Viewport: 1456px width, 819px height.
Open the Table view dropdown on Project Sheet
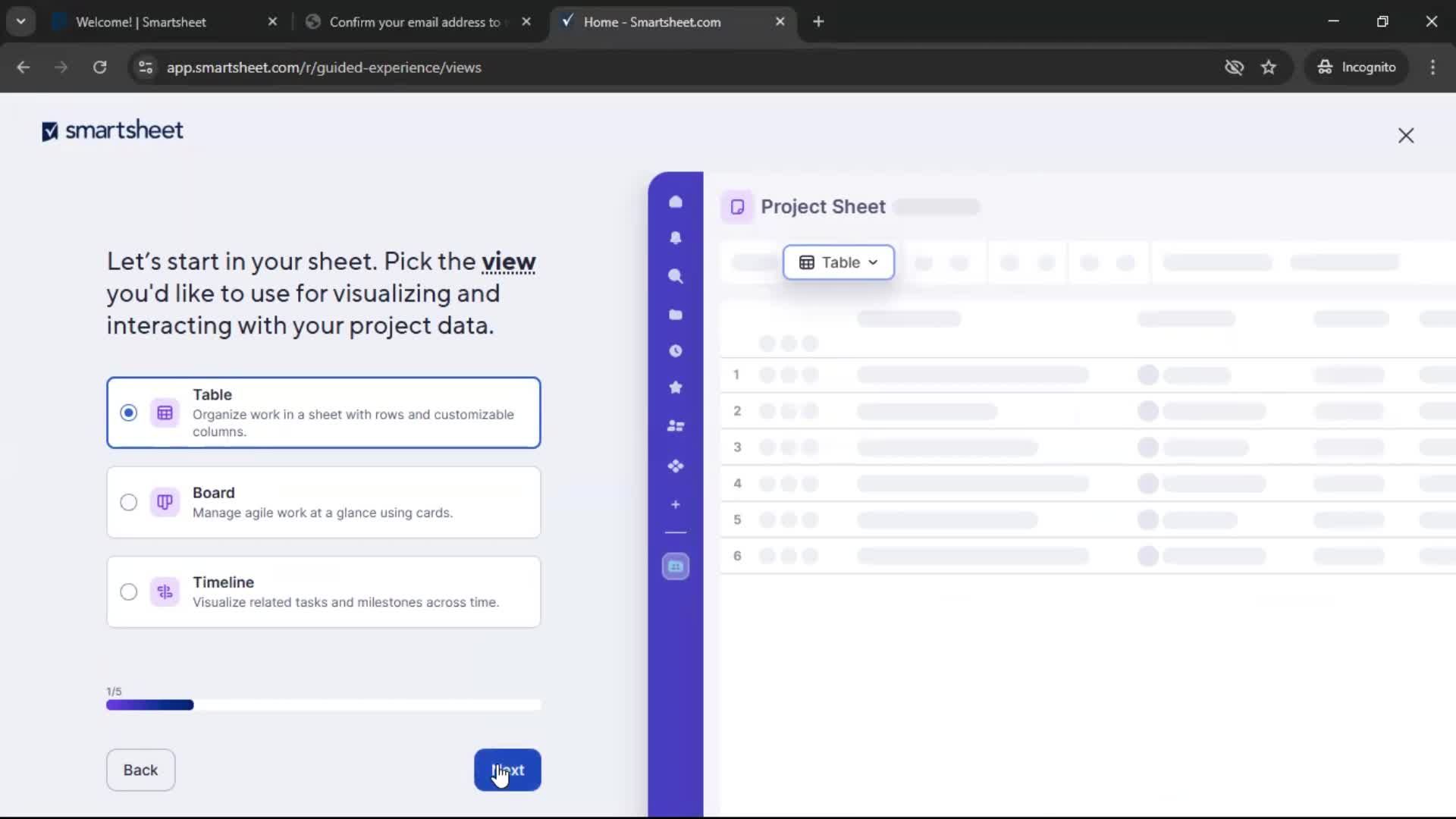coord(838,262)
